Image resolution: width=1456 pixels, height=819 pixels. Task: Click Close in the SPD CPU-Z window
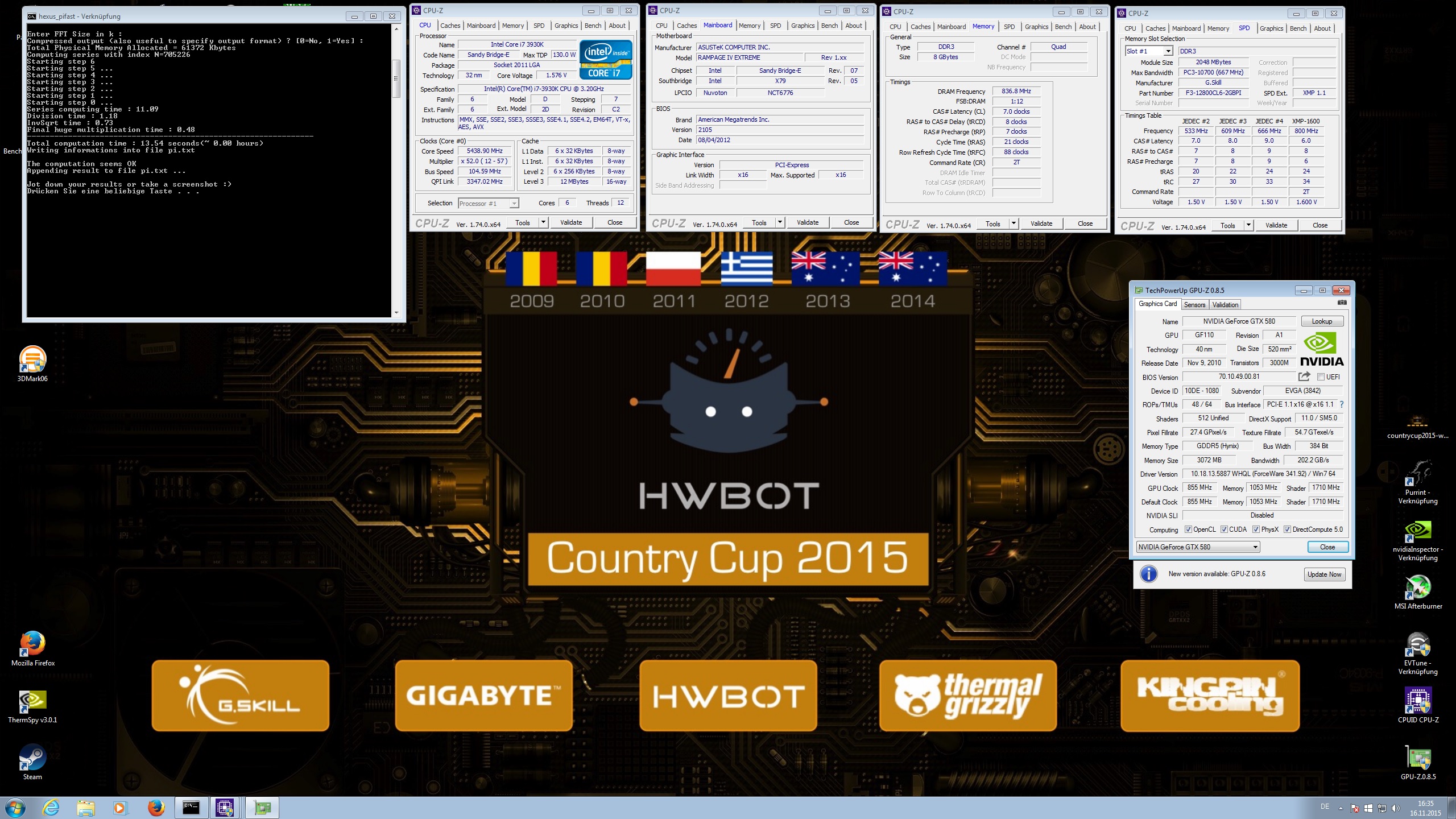coord(1320,225)
